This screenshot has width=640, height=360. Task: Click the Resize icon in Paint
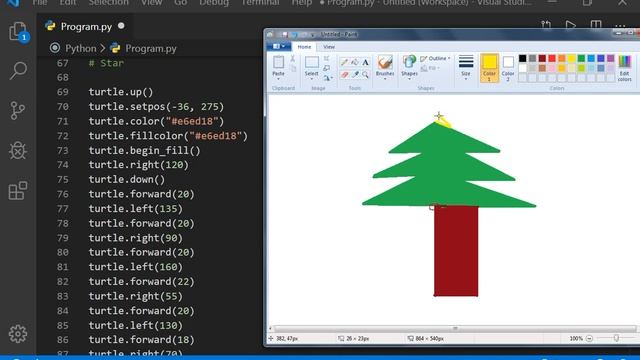click(x=327, y=68)
